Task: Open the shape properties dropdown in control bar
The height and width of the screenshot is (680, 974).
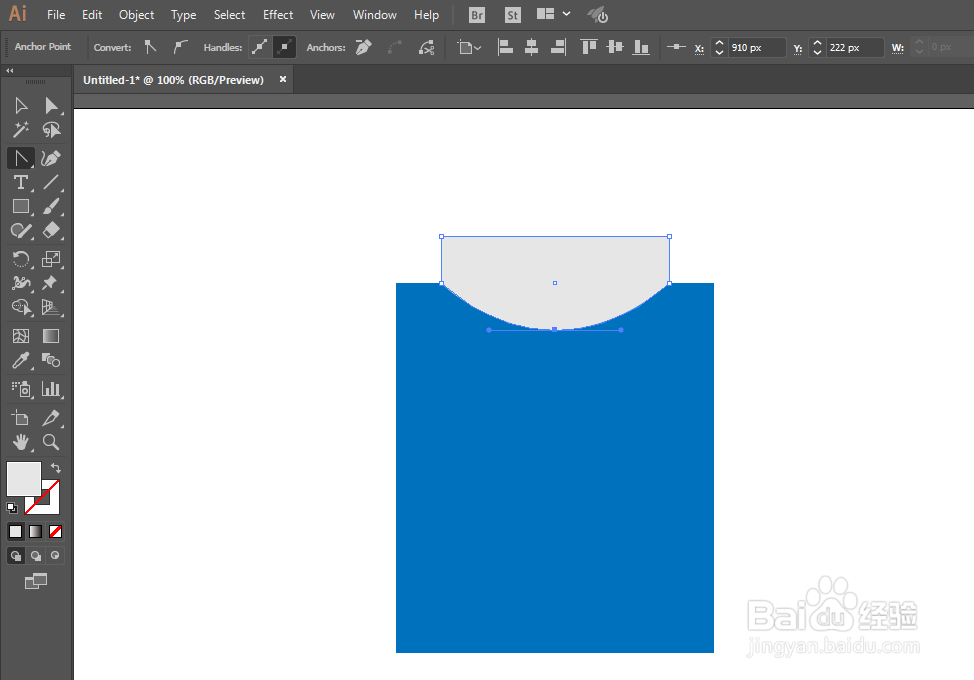Action: (x=468, y=47)
